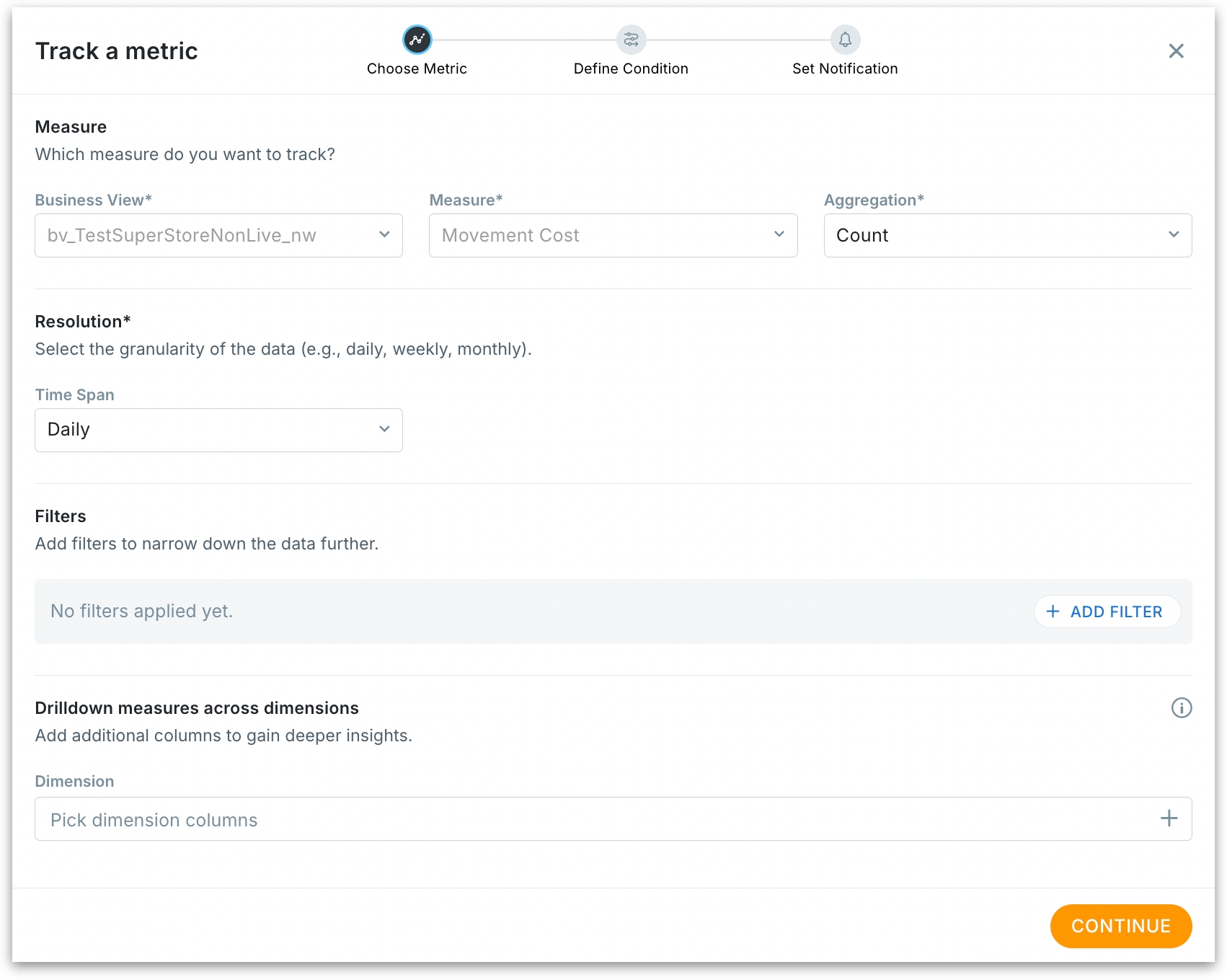Switch to the Set Notification step label
1227x980 pixels.
click(x=845, y=69)
